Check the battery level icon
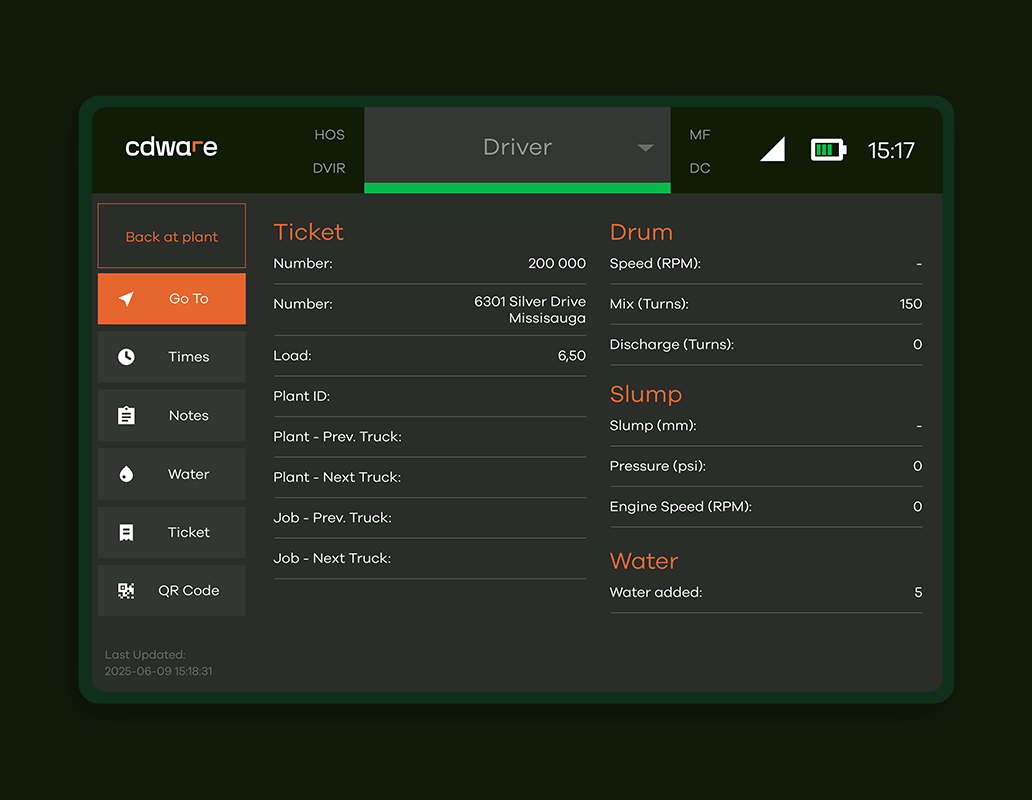 [x=829, y=150]
